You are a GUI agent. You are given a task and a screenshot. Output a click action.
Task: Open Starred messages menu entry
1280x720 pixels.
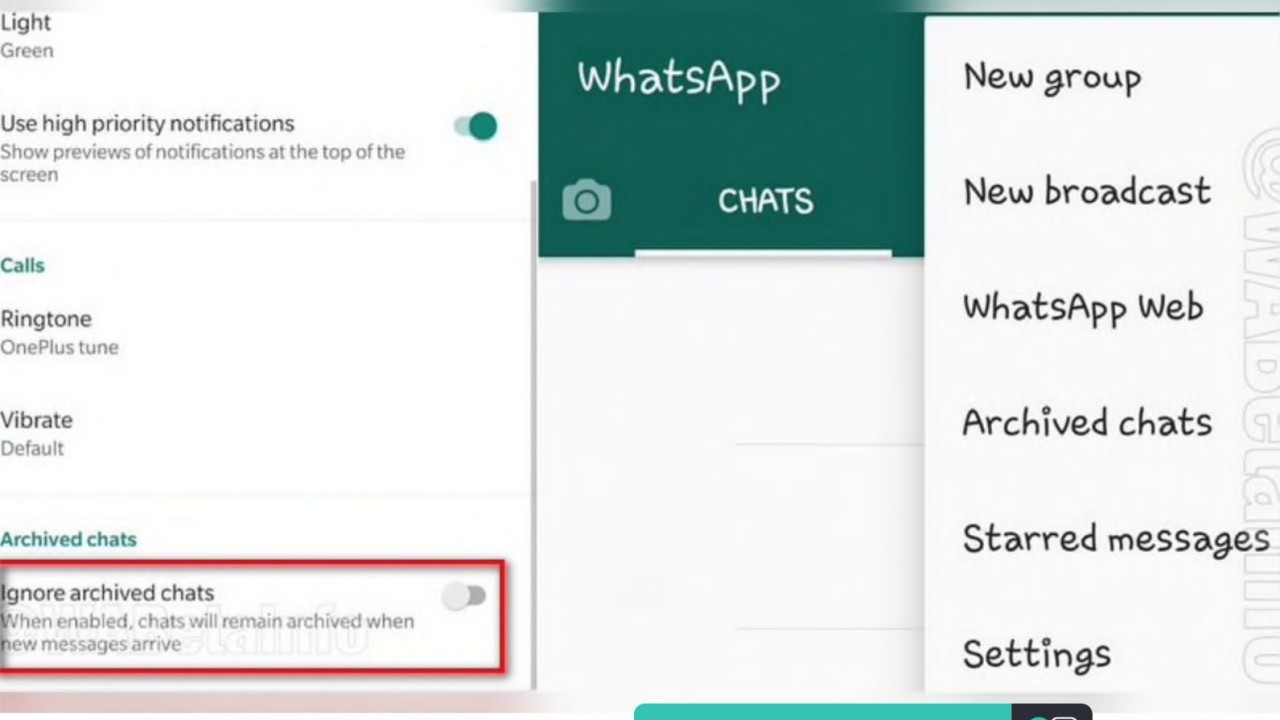point(1116,539)
